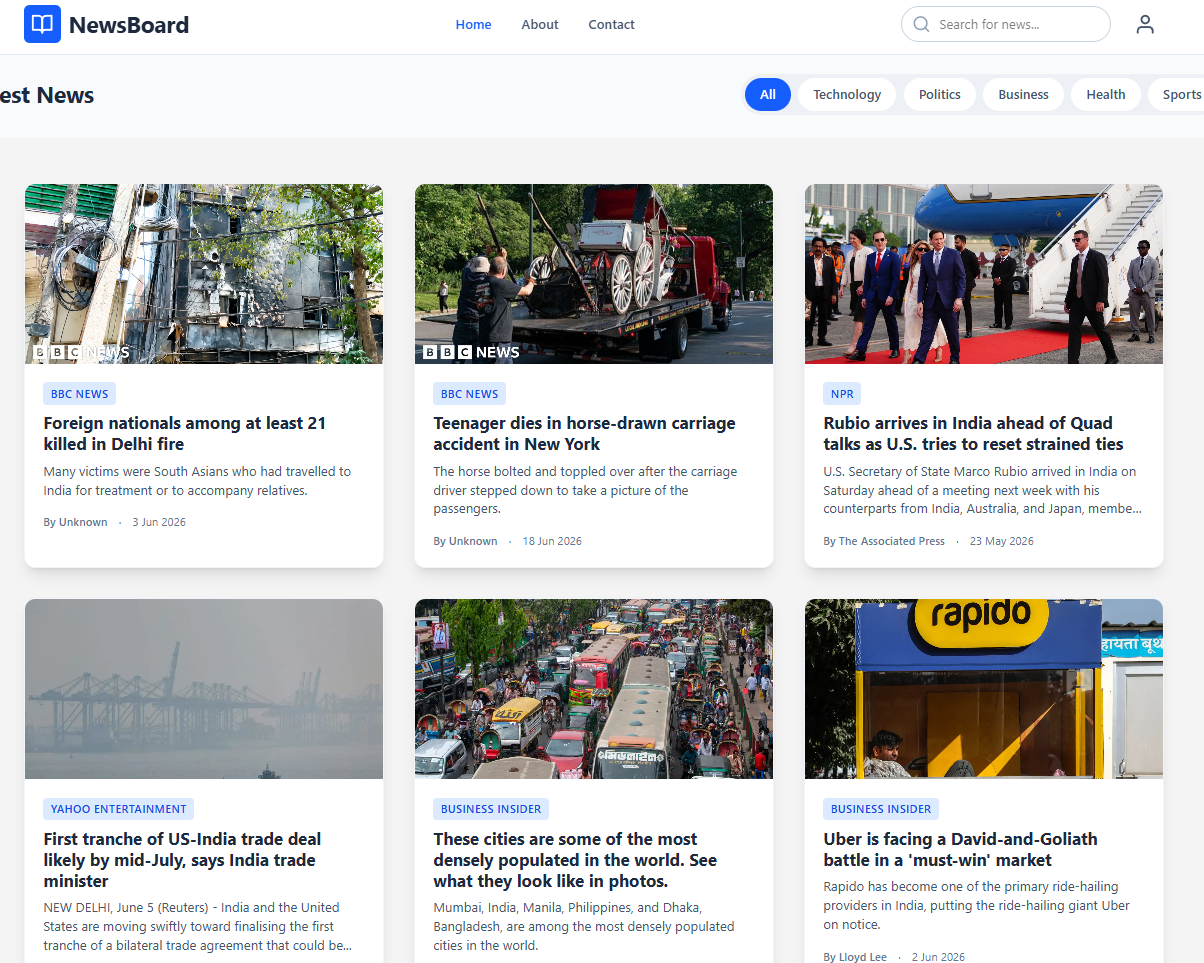Viewport: 1204px width, 963px height.
Task: Click the hazy port cranes thumbnail
Action: [204, 689]
